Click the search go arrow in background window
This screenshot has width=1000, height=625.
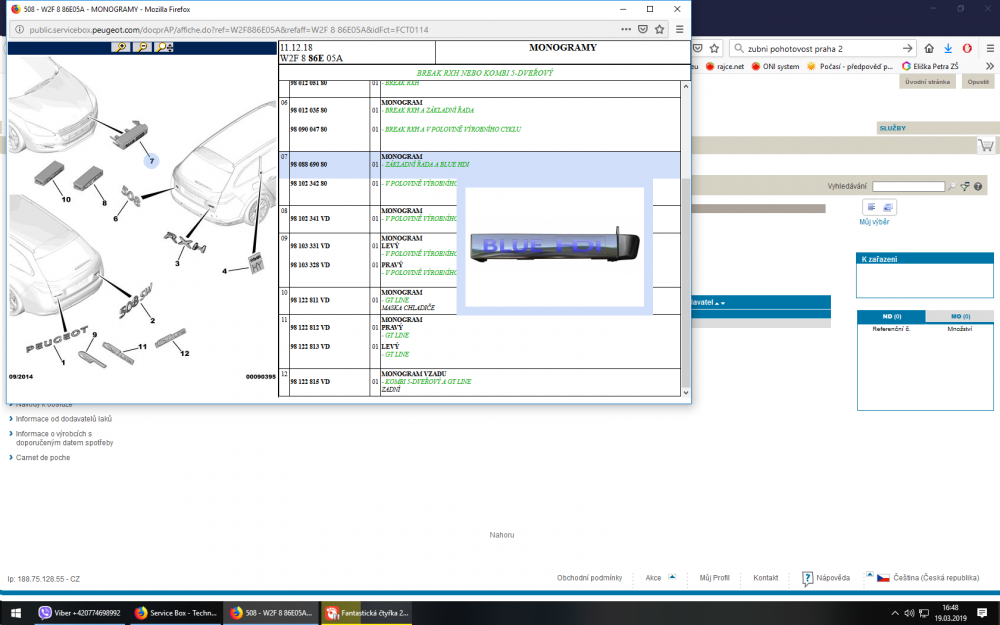coord(908,48)
